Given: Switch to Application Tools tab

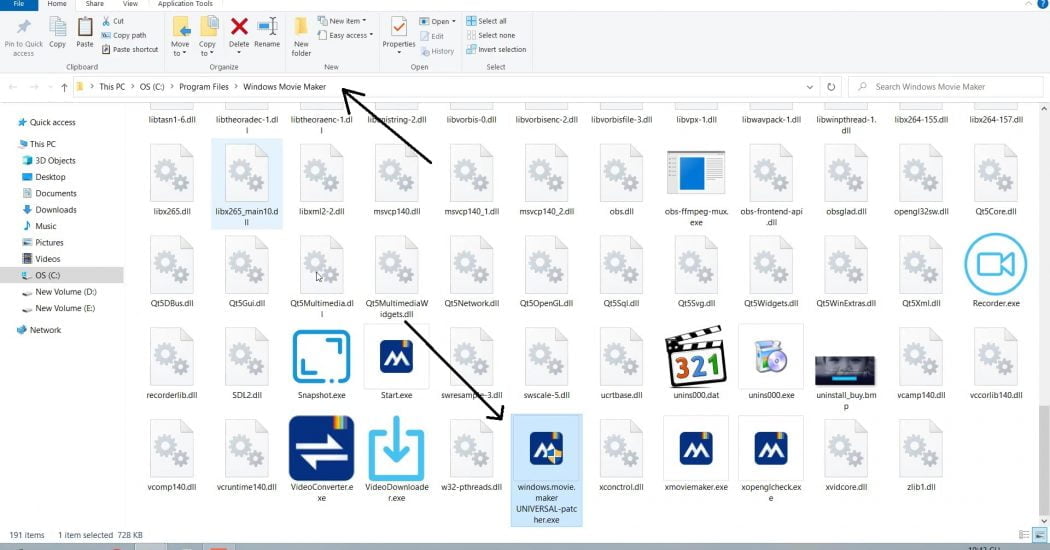Looking at the screenshot, I should [185, 4].
